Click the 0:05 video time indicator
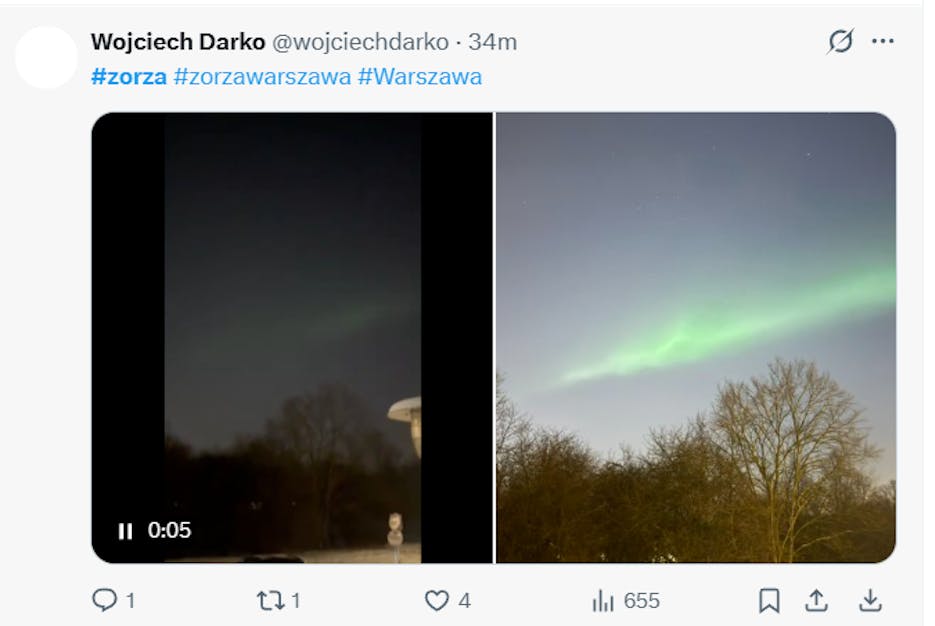The height and width of the screenshot is (626, 935). 169,531
